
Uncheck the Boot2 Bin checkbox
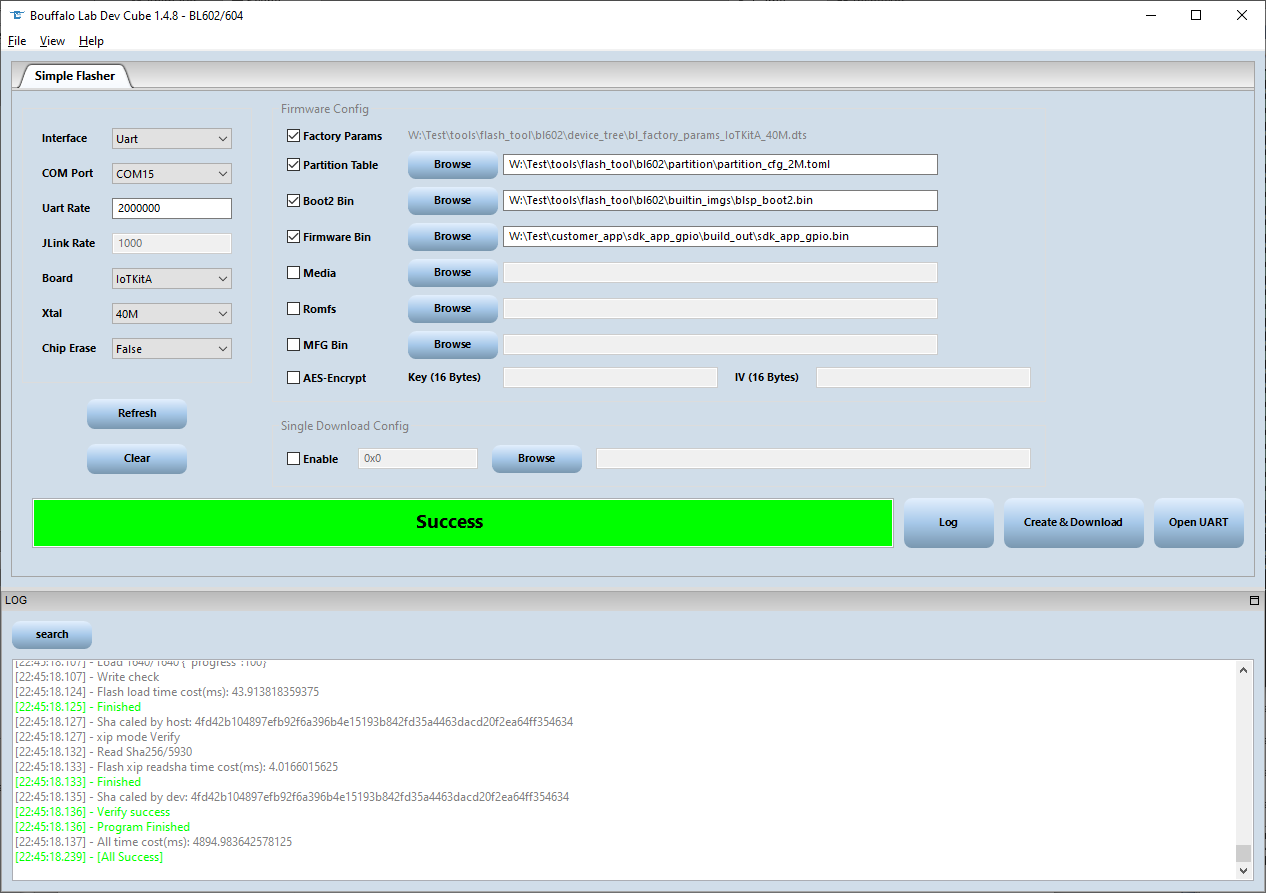click(x=293, y=201)
